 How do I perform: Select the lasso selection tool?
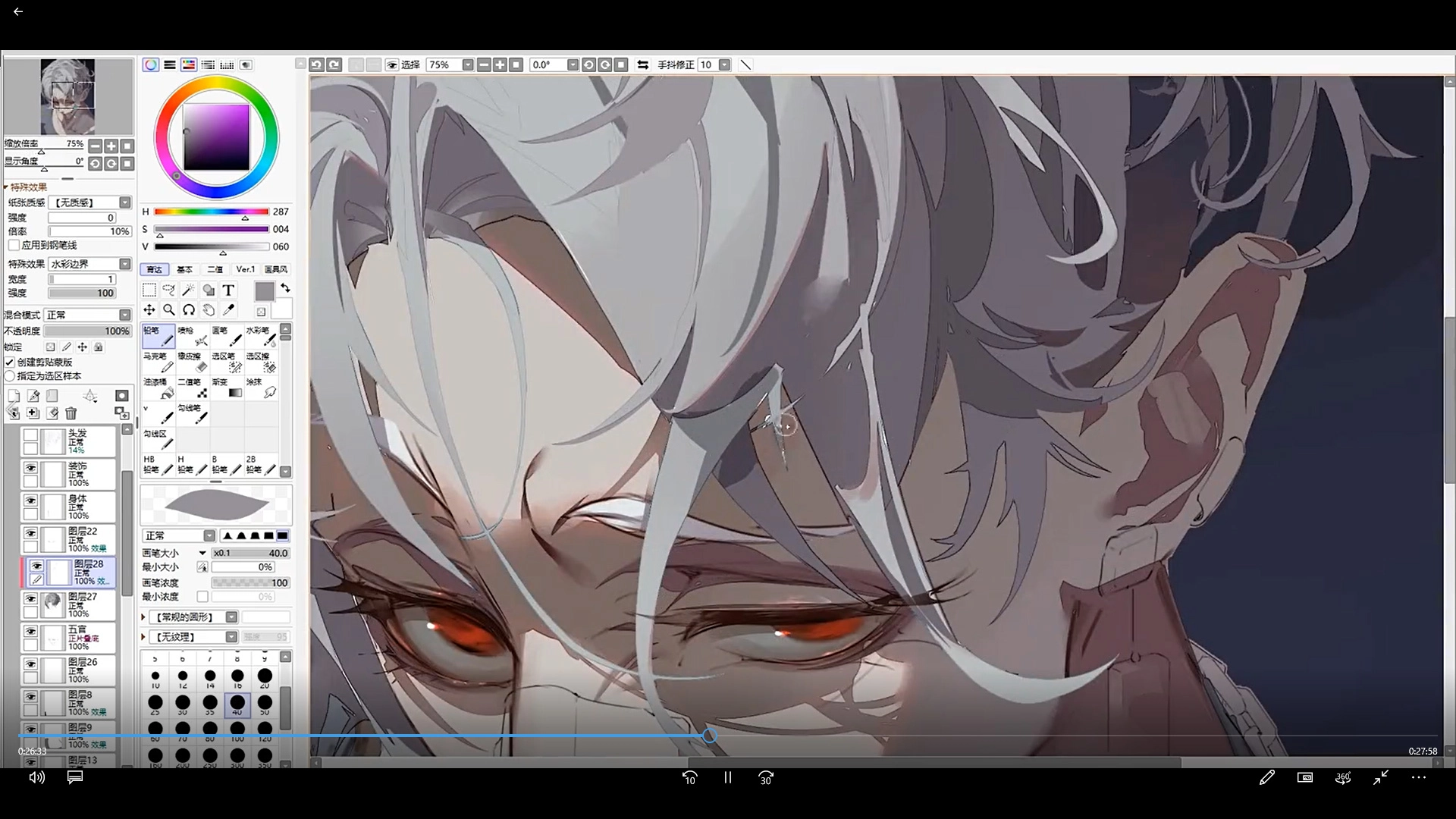[168, 290]
